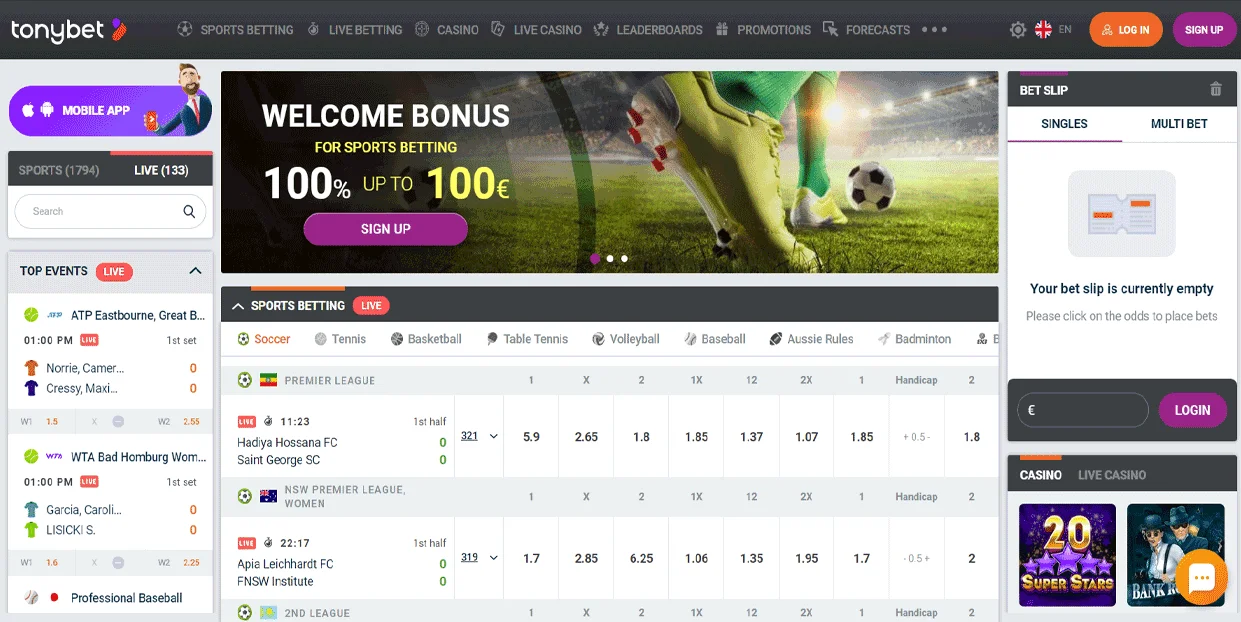Expand 321 markets for Hadiya Hossana match

point(479,436)
